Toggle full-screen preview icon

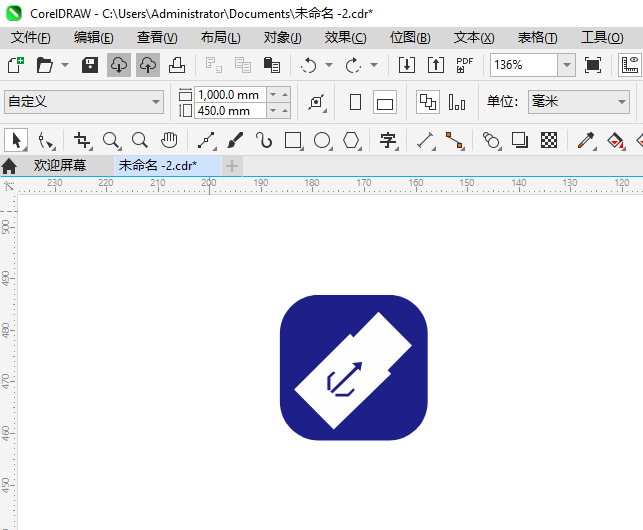(x=593, y=65)
